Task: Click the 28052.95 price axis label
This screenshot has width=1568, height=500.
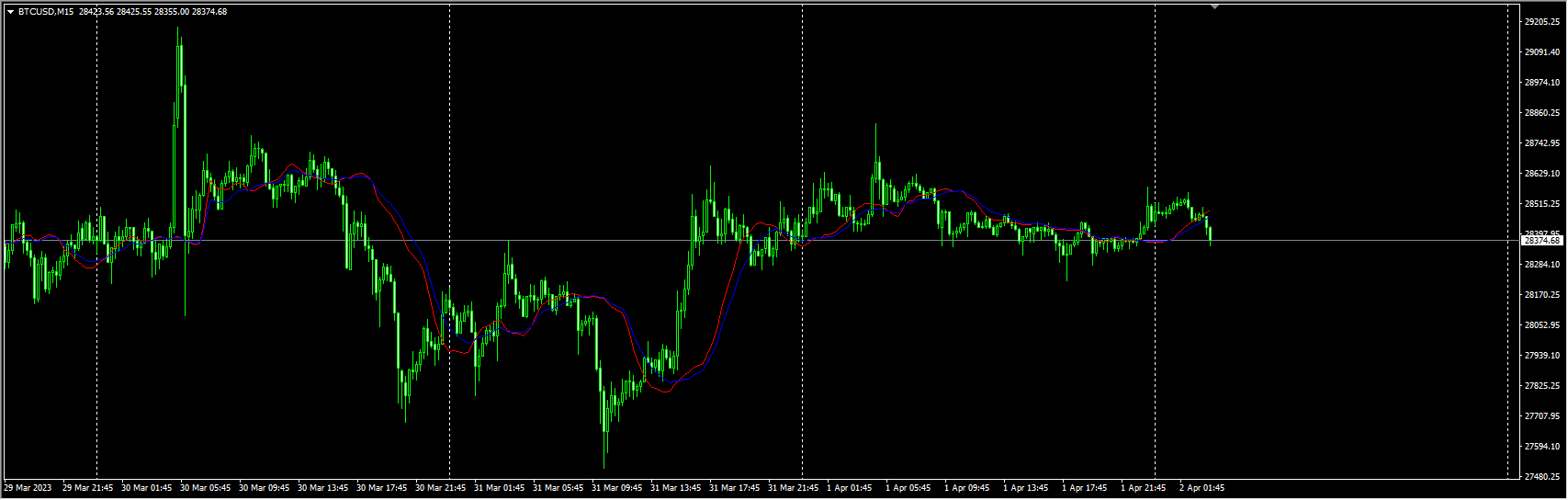Action: pyautogui.click(x=1542, y=325)
